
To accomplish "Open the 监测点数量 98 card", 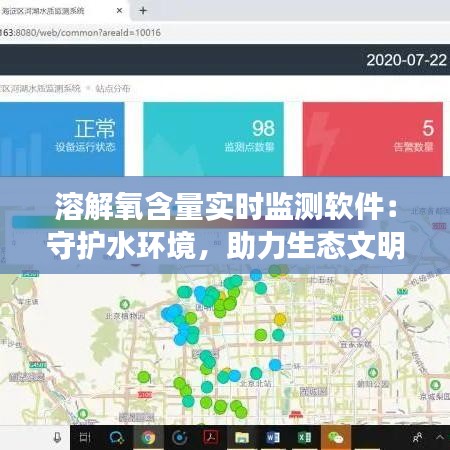I will coord(213,139).
